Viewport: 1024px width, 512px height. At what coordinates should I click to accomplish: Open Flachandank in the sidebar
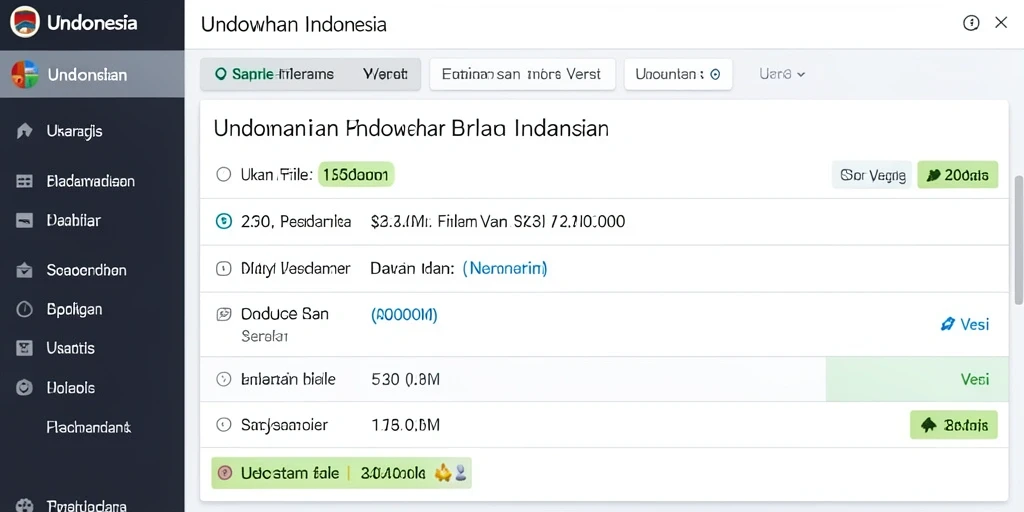[x=89, y=427]
